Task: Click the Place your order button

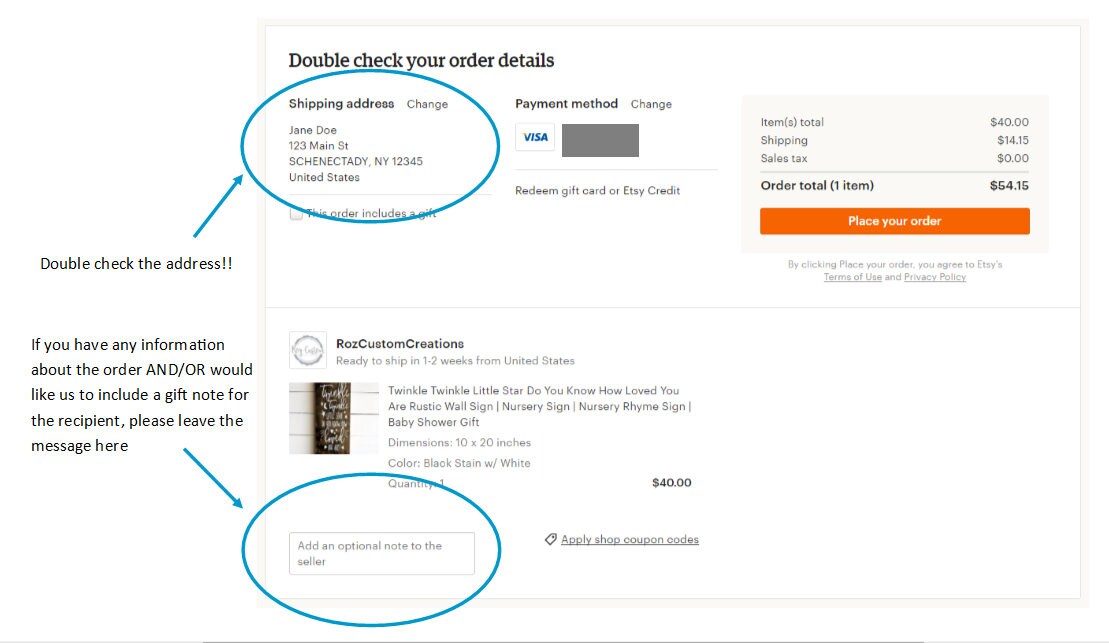Action: 895,221
